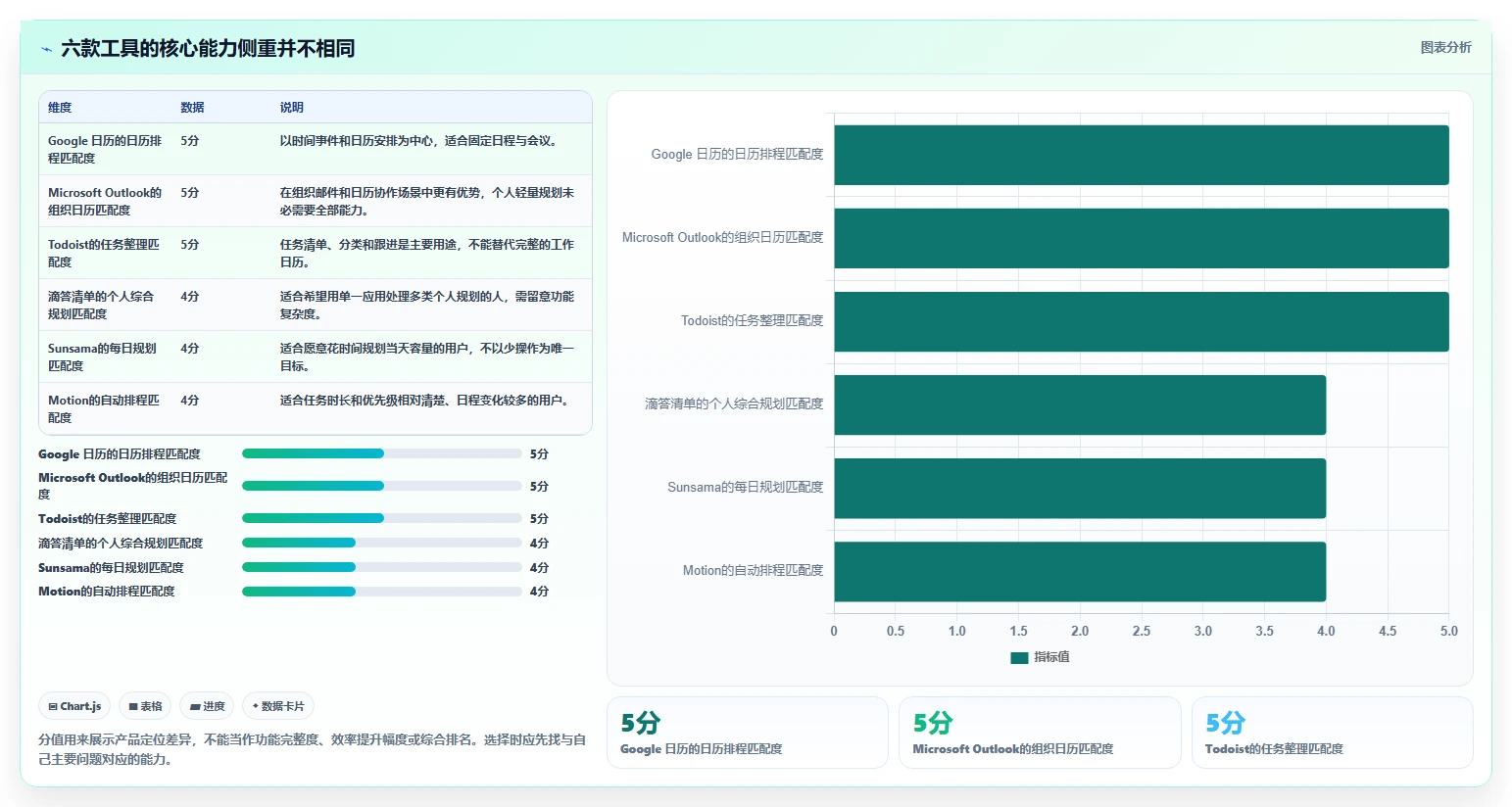The image size is (1512, 807).
Task: Click the Todoist的任务整理匹配度 progress bar
Action: [x=381, y=518]
